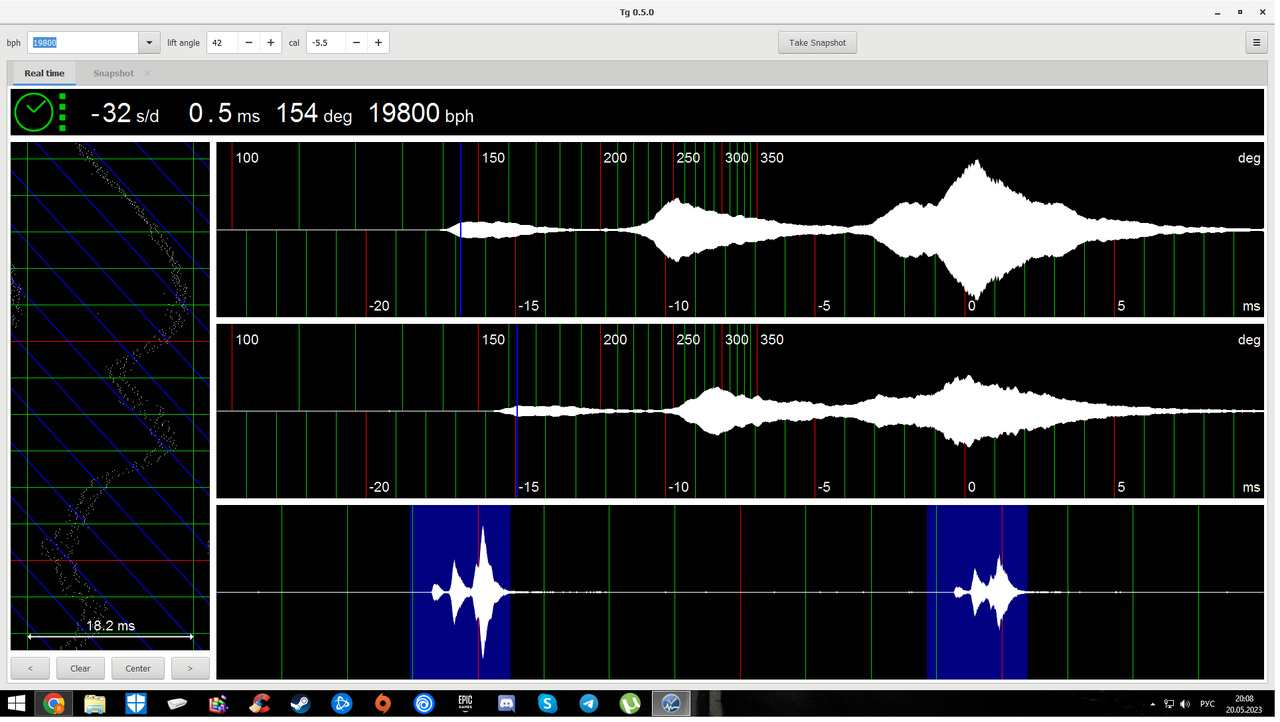Open Telegram from the taskbar
1280x722 pixels.
point(589,704)
